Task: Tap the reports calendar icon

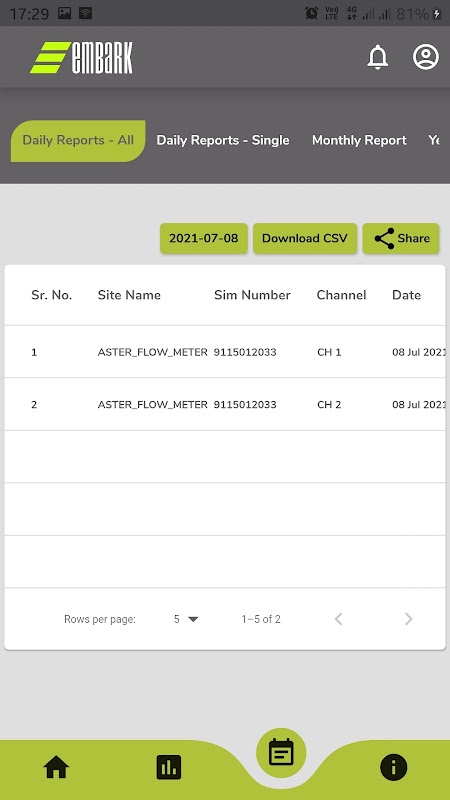Action: (x=281, y=753)
